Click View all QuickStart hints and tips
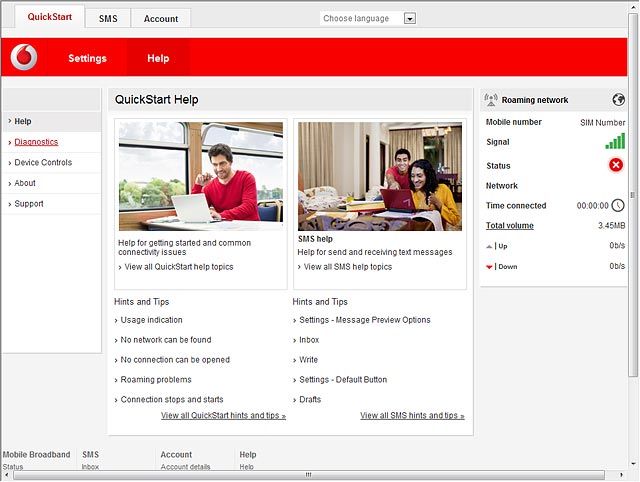This screenshot has width=640, height=482. [223, 415]
